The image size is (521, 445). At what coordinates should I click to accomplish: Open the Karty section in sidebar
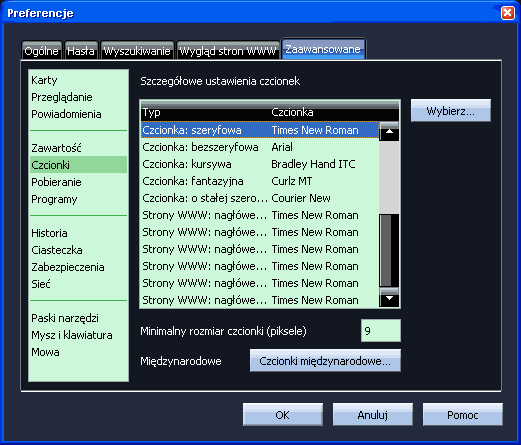[x=78, y=80]
